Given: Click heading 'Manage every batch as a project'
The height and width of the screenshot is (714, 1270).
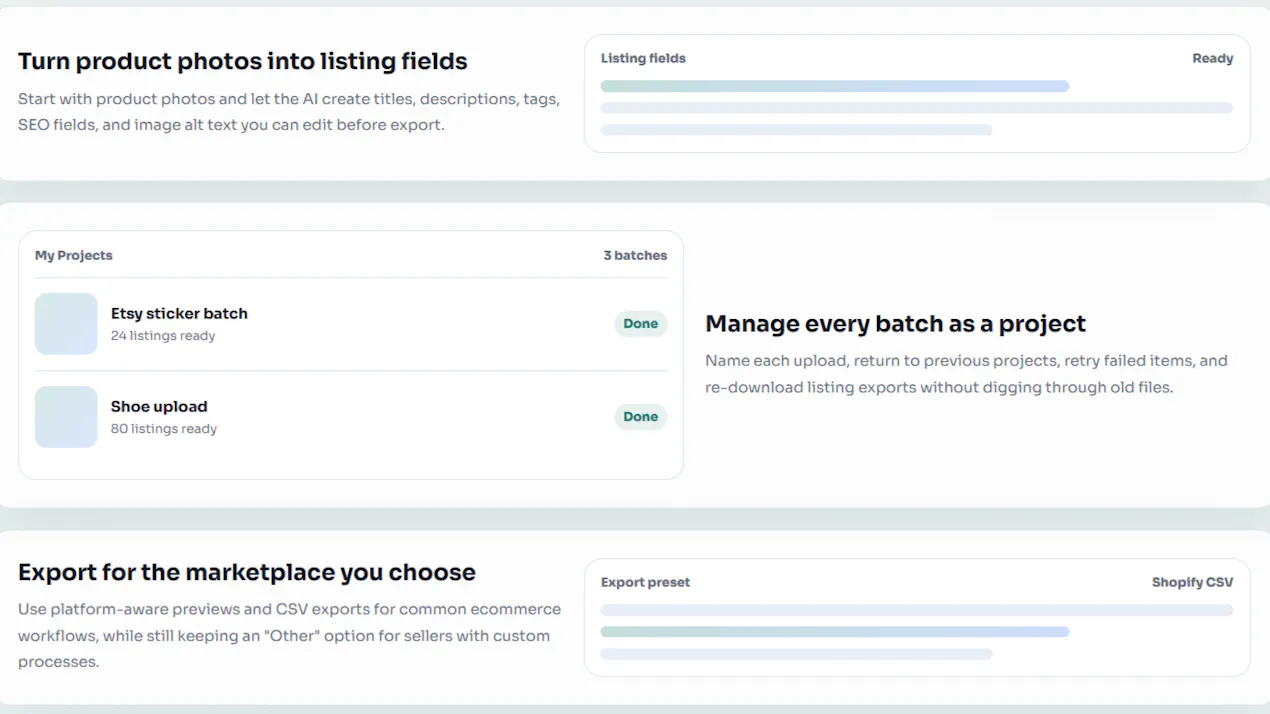Looking at the screenshot, I should point(895,324).
